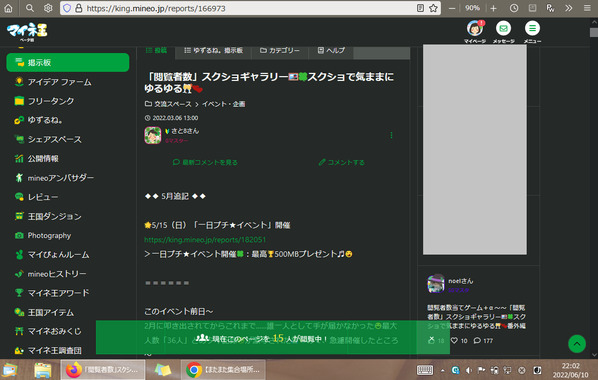
Task: Switch to the Chrome taskbar window
Action: [x=223, y=370]
